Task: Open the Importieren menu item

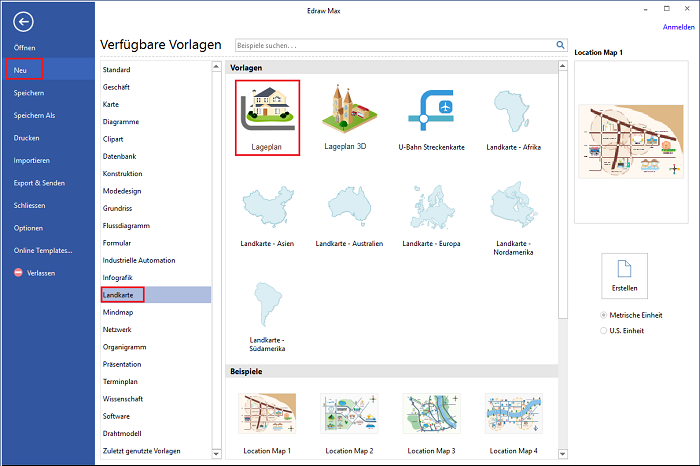Action: (32, 160)
